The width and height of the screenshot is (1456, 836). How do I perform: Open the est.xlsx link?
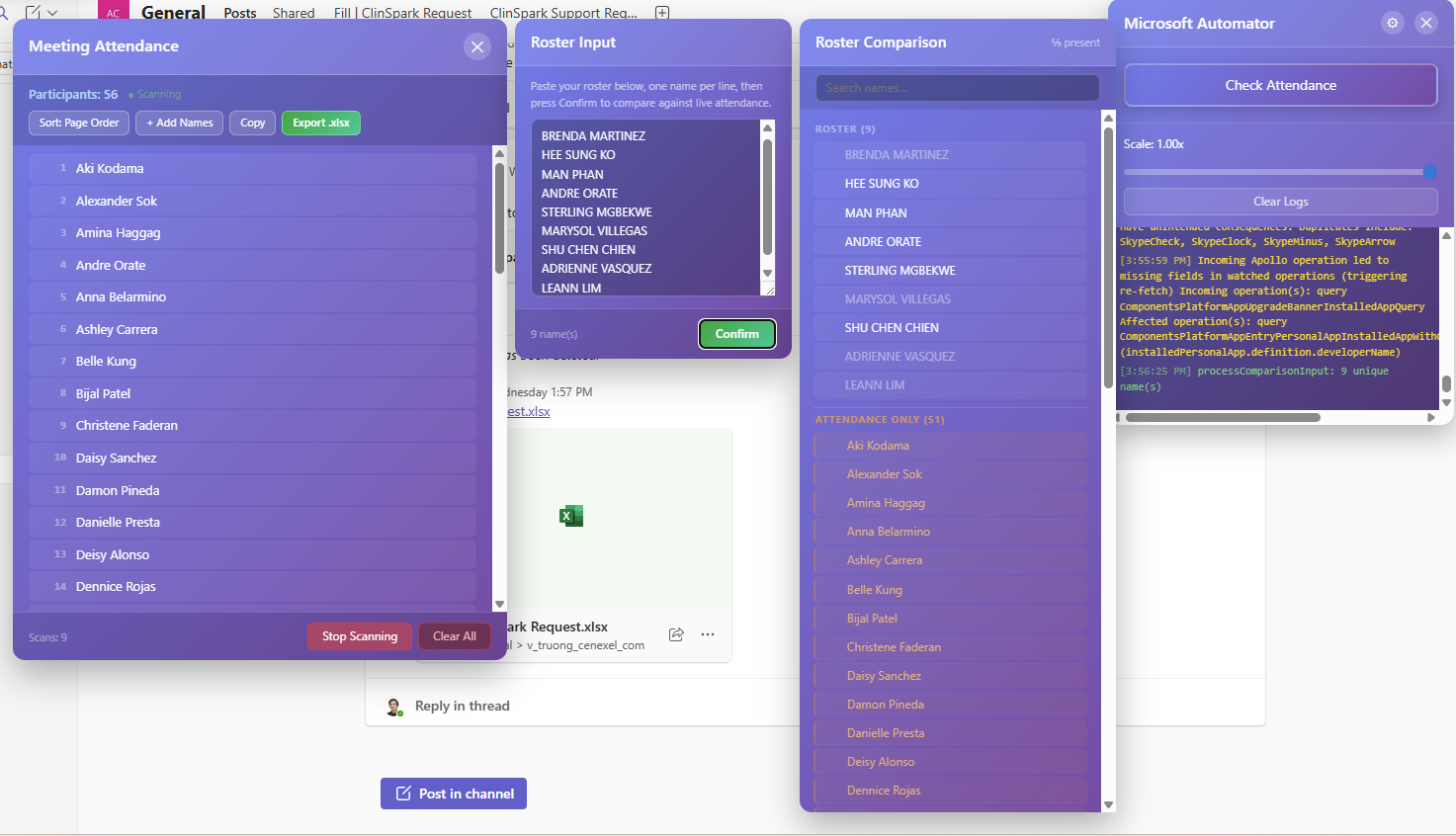tap(529, 411)
